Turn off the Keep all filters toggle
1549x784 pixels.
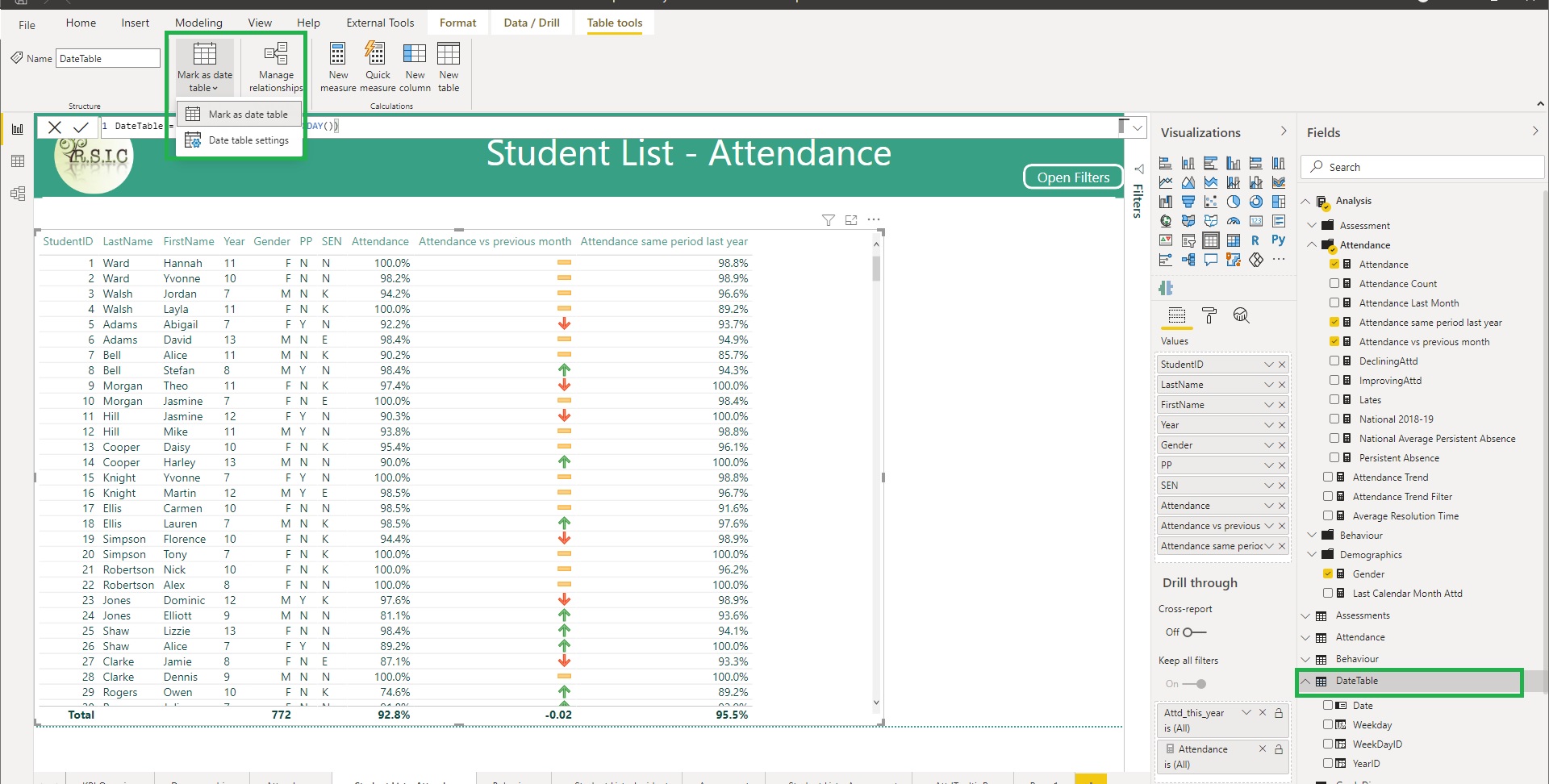tap(1195, 684)
